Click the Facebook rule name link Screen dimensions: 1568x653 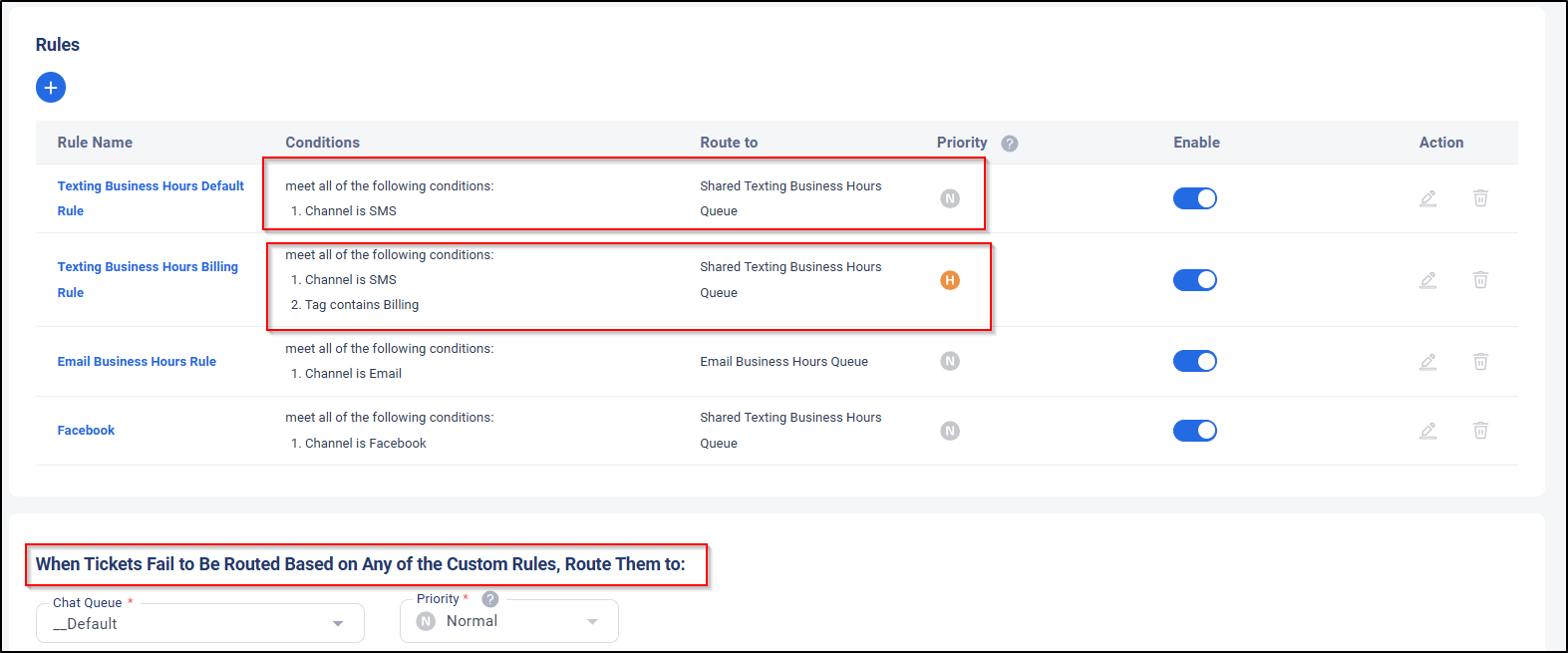point(86,431)
